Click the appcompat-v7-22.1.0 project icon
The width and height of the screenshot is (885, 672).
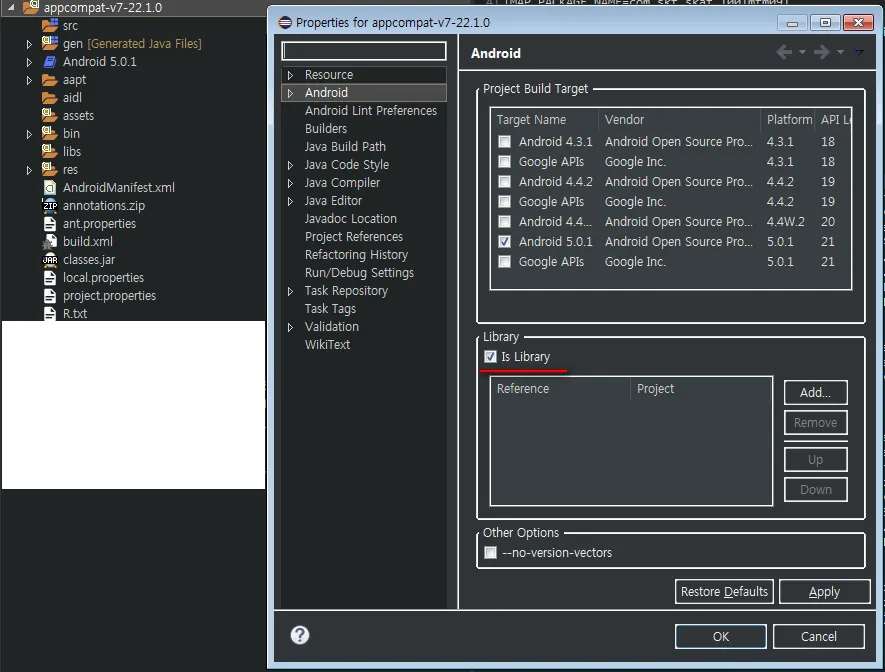pyautogui.click(x=30, y=7)
